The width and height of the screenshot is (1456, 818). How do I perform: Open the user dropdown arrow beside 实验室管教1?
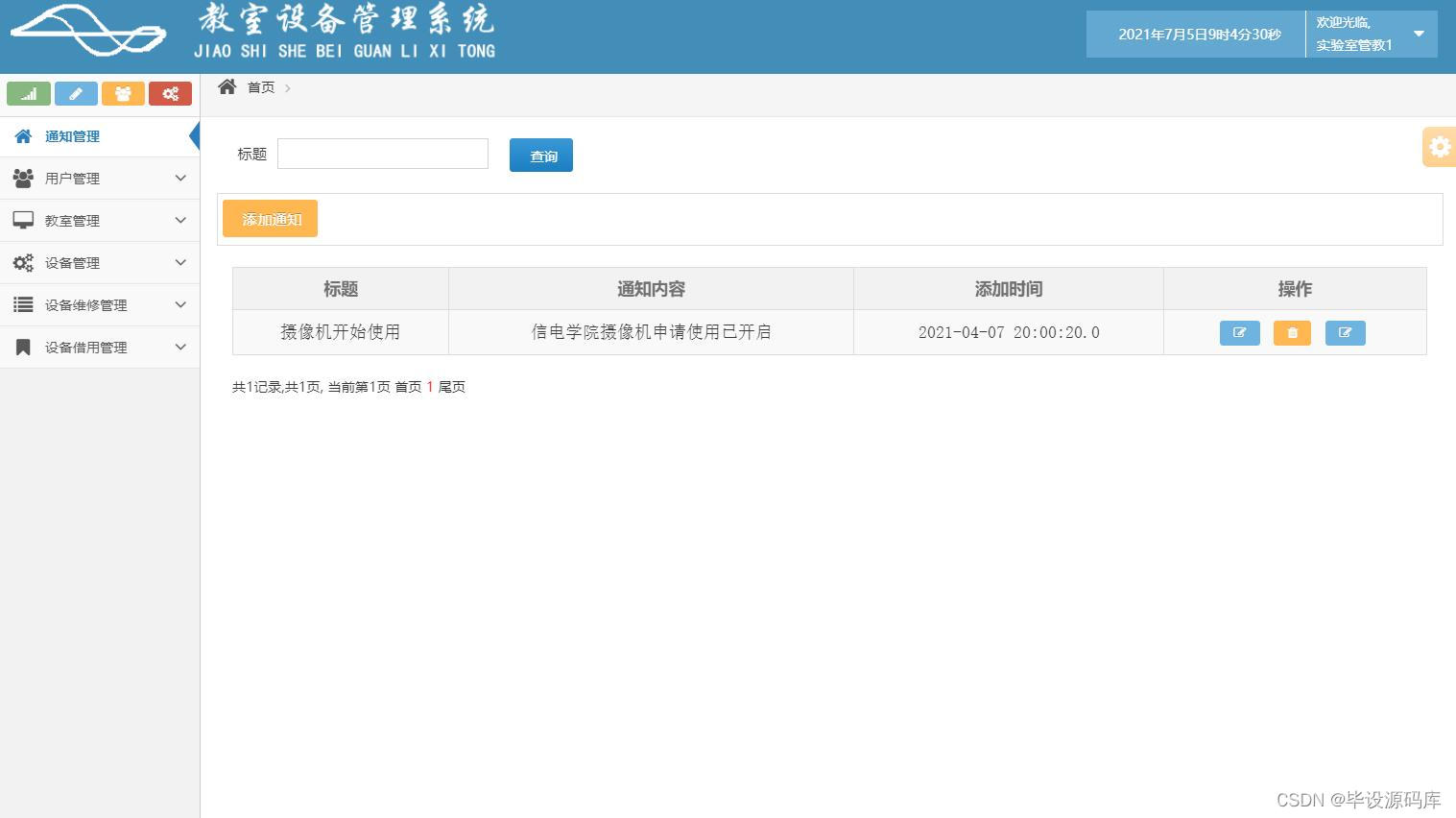(x=1420, y=34)
